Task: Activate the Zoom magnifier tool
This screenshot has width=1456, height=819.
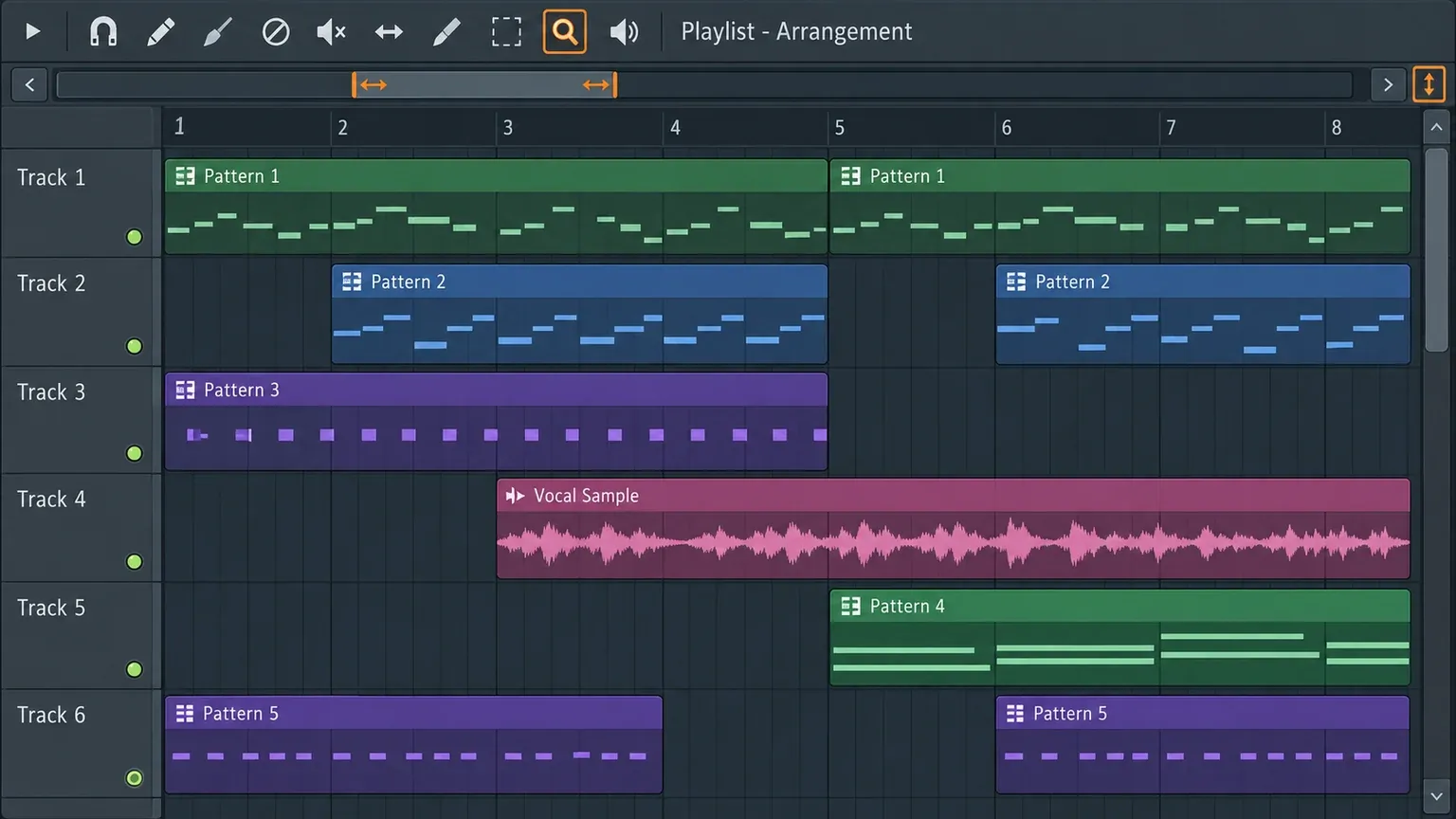Action: pyautogui.click(x=565, y=31)
